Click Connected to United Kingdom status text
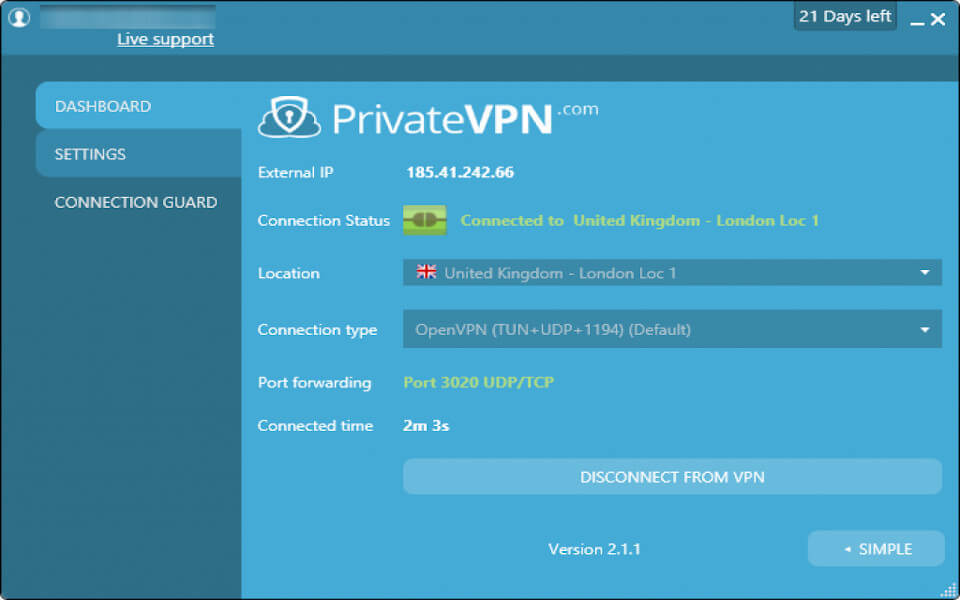This screenshot has height=600, width=960. [x=639, y=220]
